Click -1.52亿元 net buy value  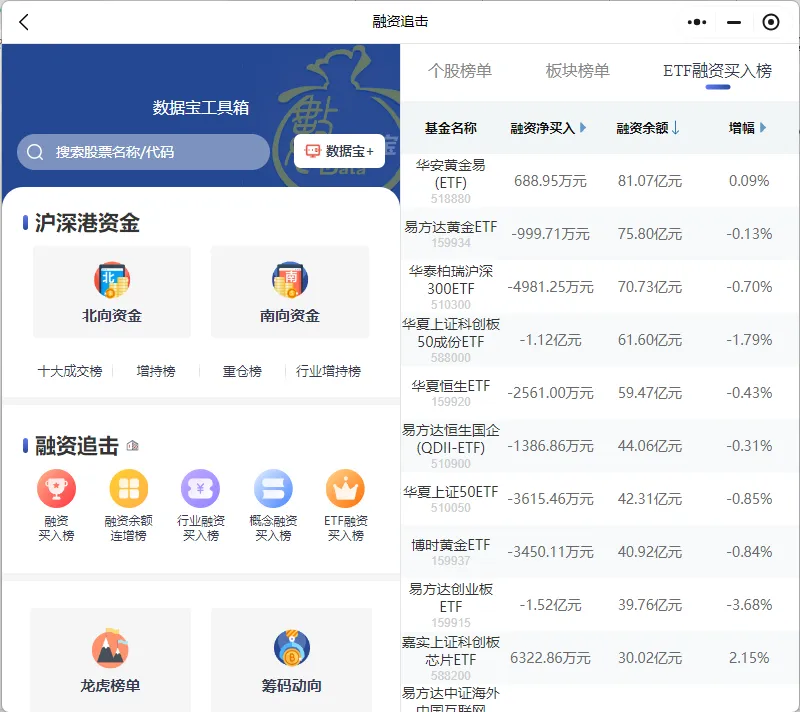click(x=550, y=605)
